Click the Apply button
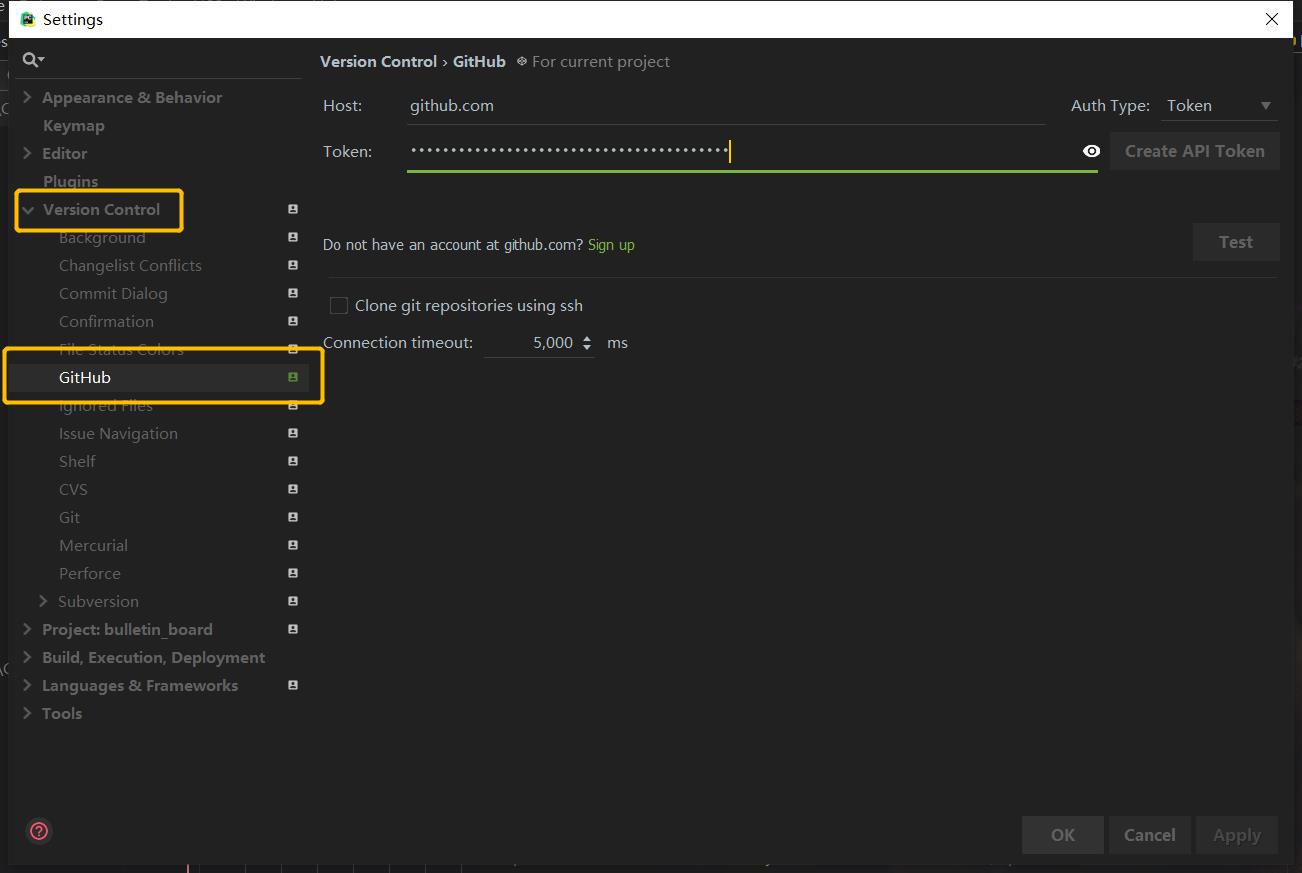Screen dimensions: 1302x873 (x=1236, y=835)
